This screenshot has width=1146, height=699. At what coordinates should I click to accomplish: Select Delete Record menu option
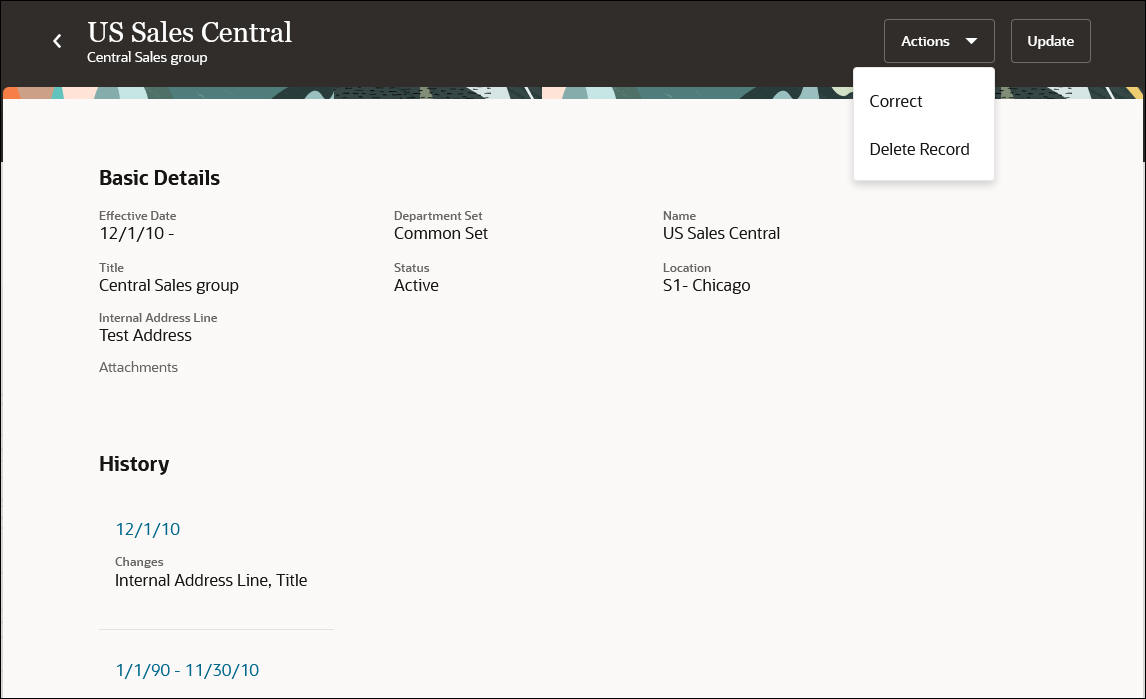pos(919,149)
